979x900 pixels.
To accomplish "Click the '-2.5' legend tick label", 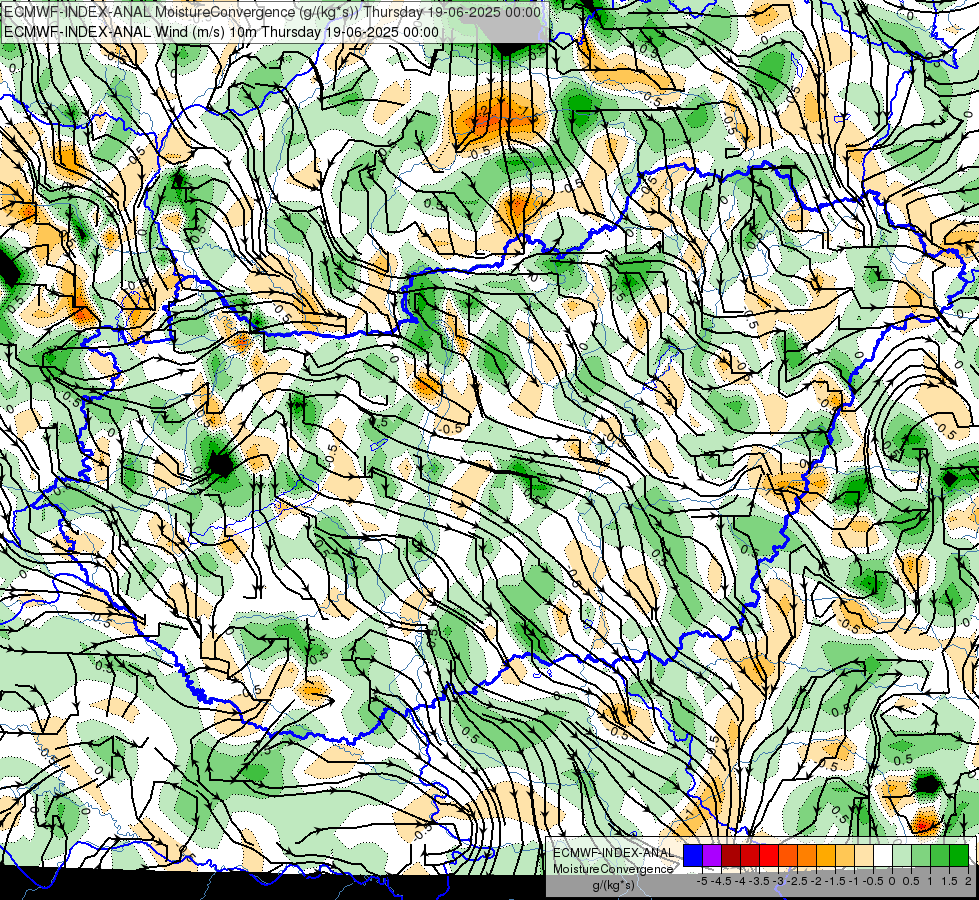I will (797, 881).
